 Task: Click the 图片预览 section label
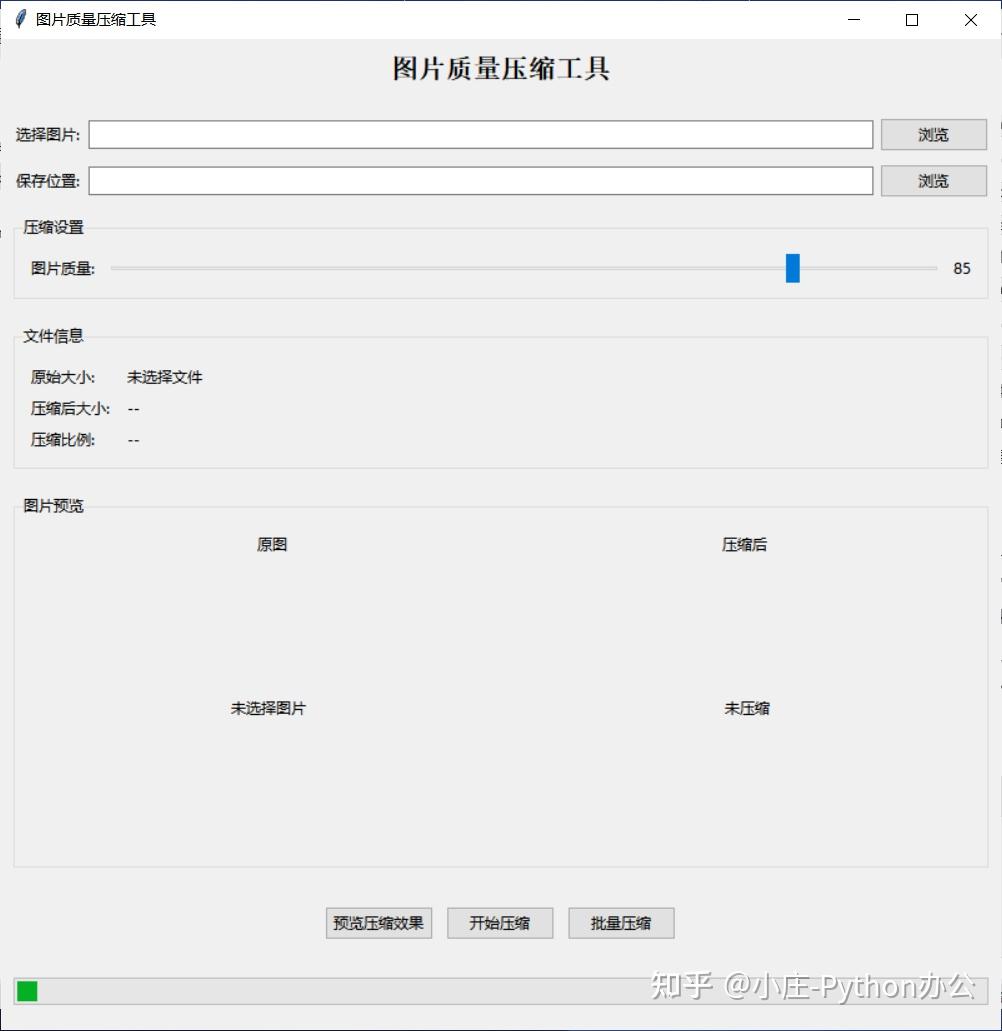tap(53, 506)
